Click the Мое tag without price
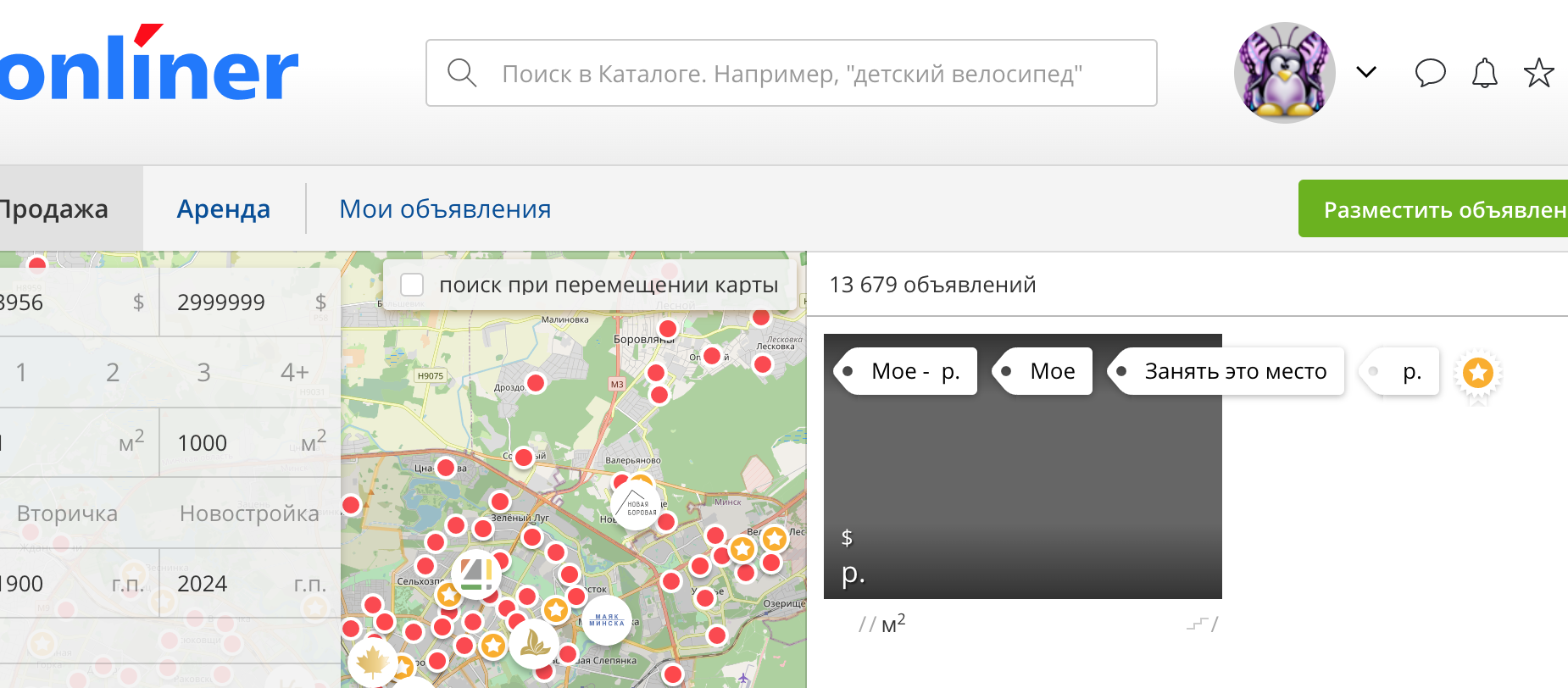Image resolution: width=1568 pixels, height=688 pixels. [1043, 371]
